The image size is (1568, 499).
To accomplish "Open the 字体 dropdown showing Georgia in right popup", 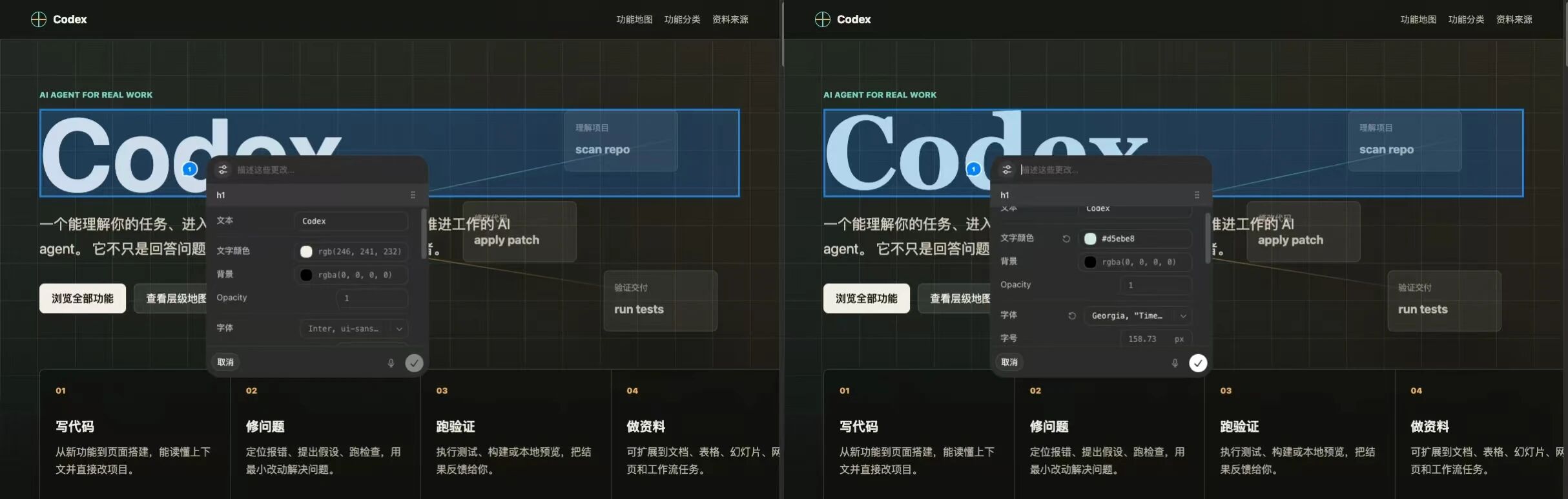I will tap(1137, 315).
